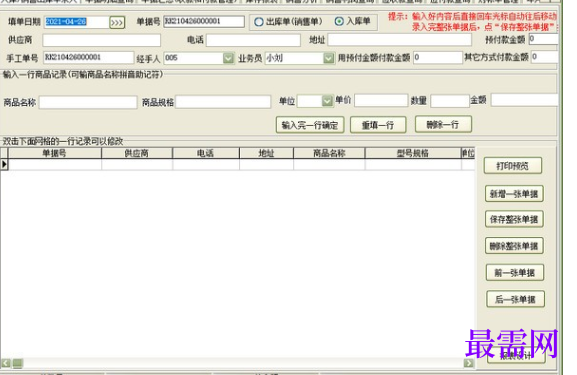Click the 新增一张单据 button
Viewport: 577px width, 375px height.
[514, 194]
